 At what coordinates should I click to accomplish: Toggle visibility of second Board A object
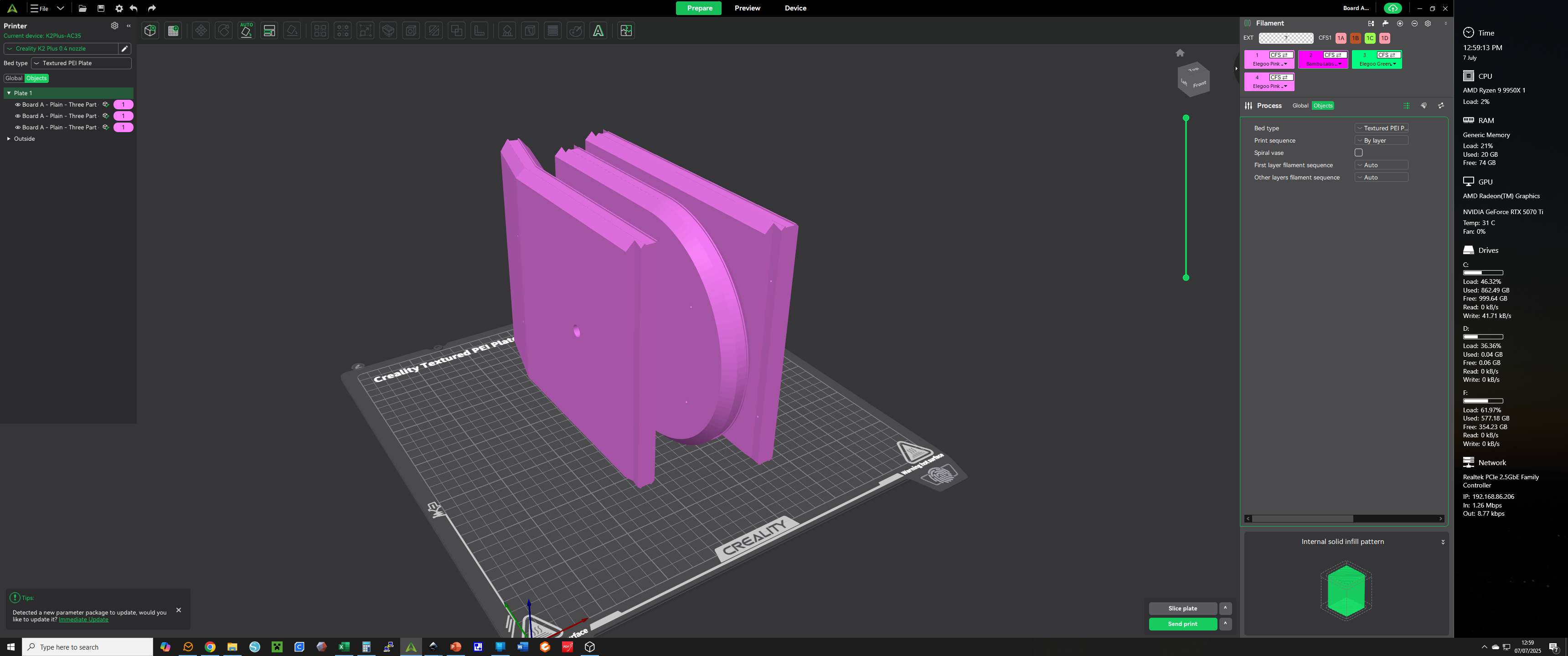pos(18,116)
